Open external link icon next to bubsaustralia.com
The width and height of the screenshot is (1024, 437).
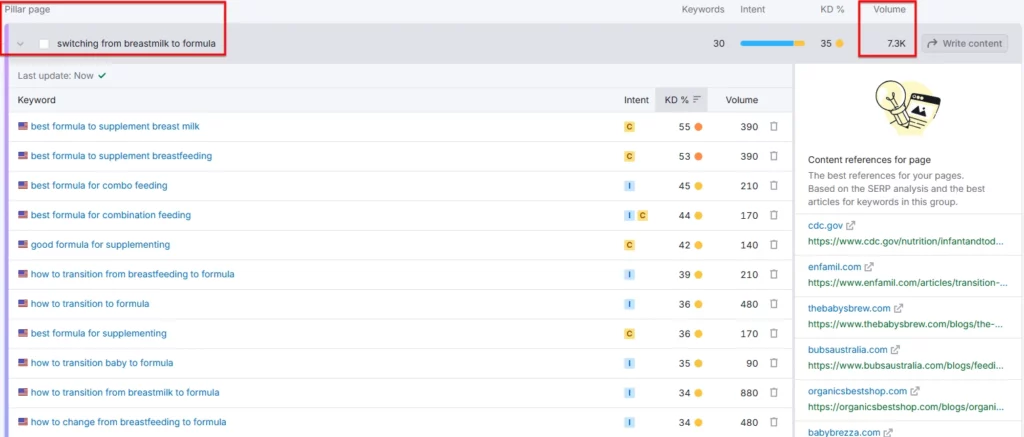tap(895, 349)
